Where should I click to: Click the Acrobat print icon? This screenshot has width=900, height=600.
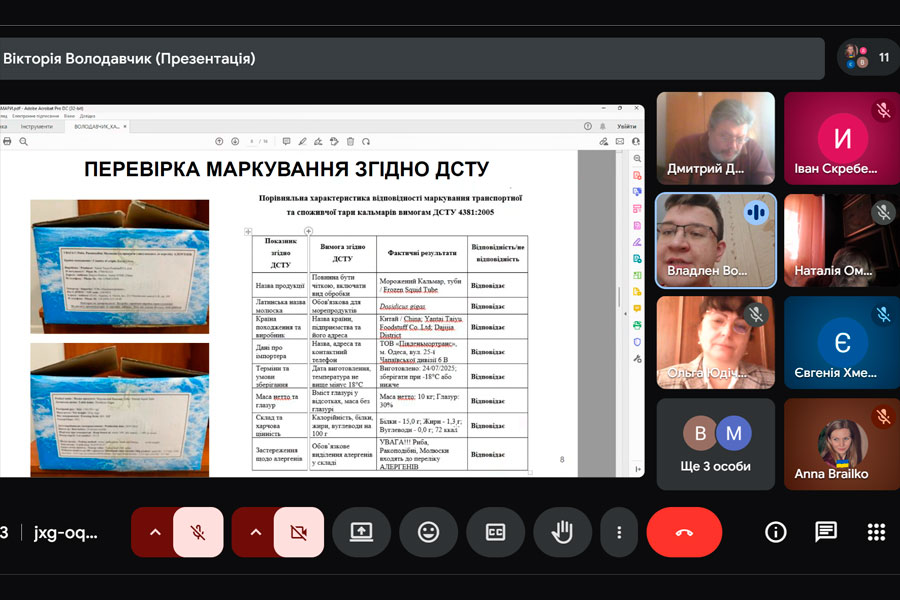8,142
